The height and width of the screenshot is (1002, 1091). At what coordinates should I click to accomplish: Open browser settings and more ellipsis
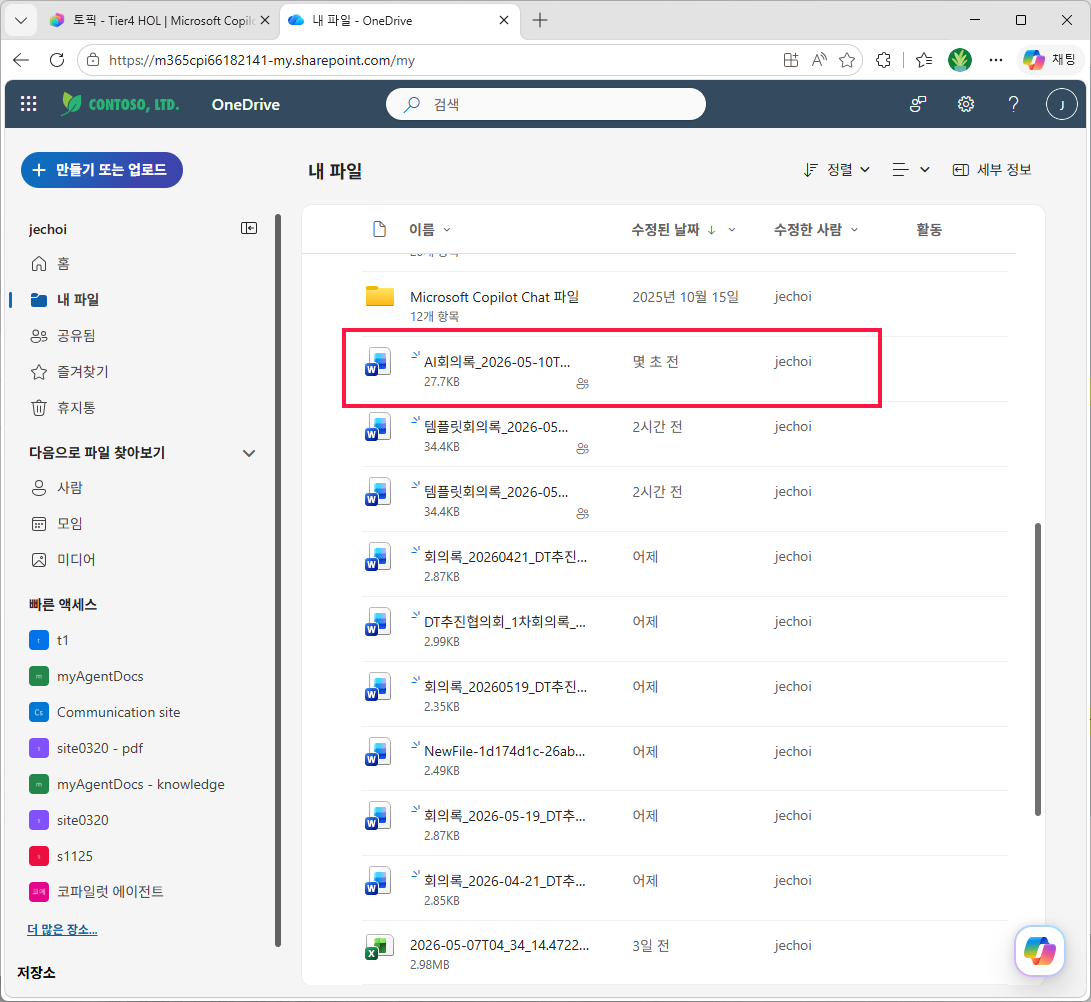996,60
